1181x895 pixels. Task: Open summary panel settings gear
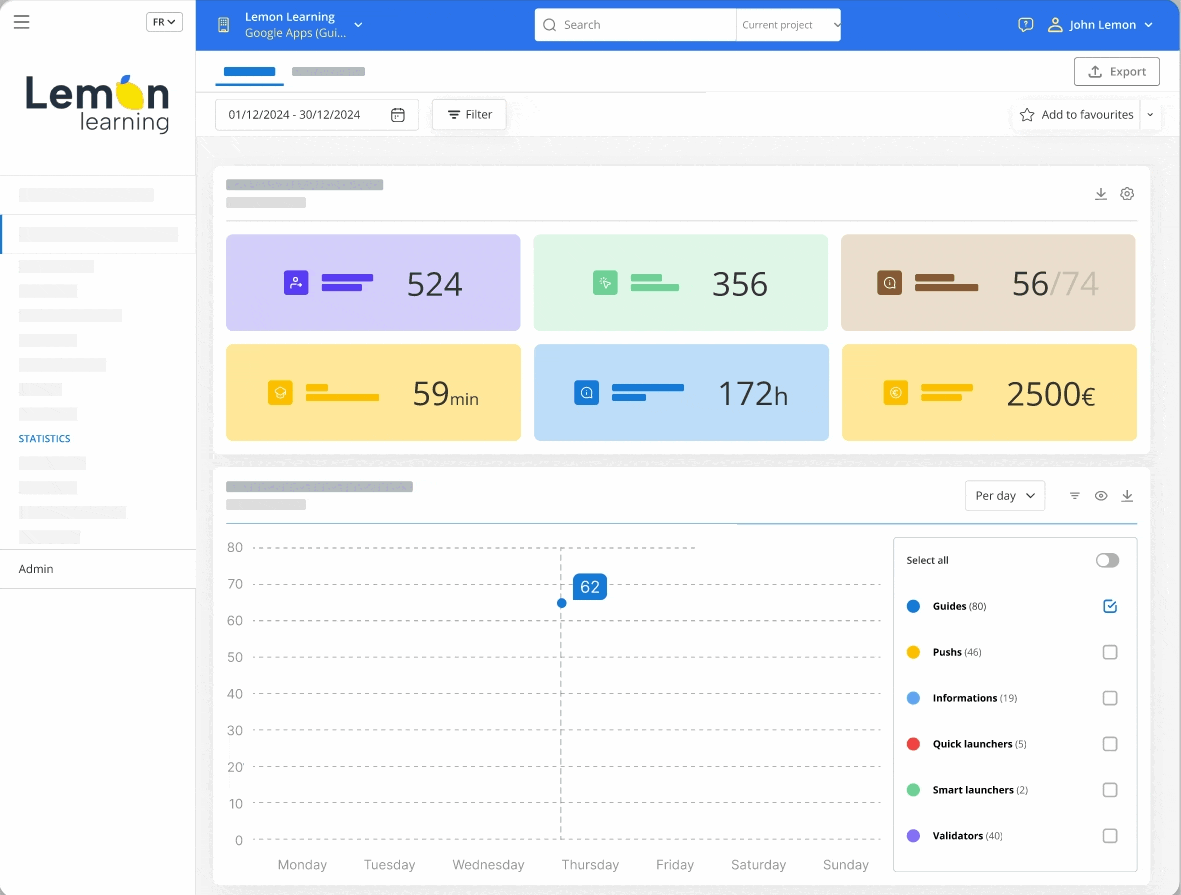(x=1127, y=194)
